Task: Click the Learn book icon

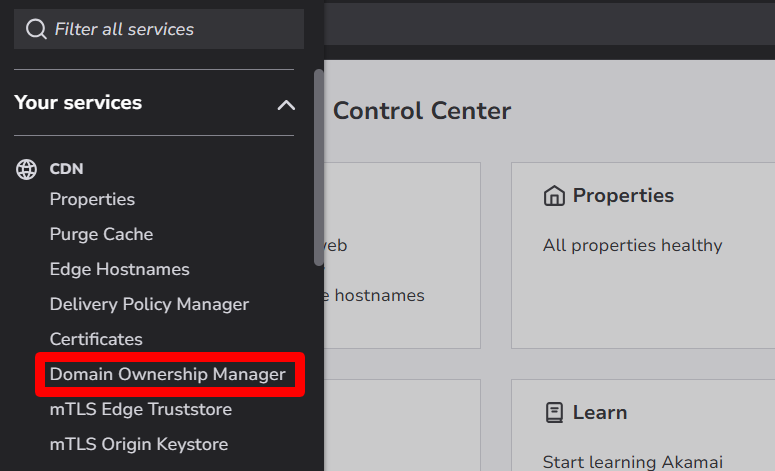Action: pyautogui.click(x=554, y=412)
